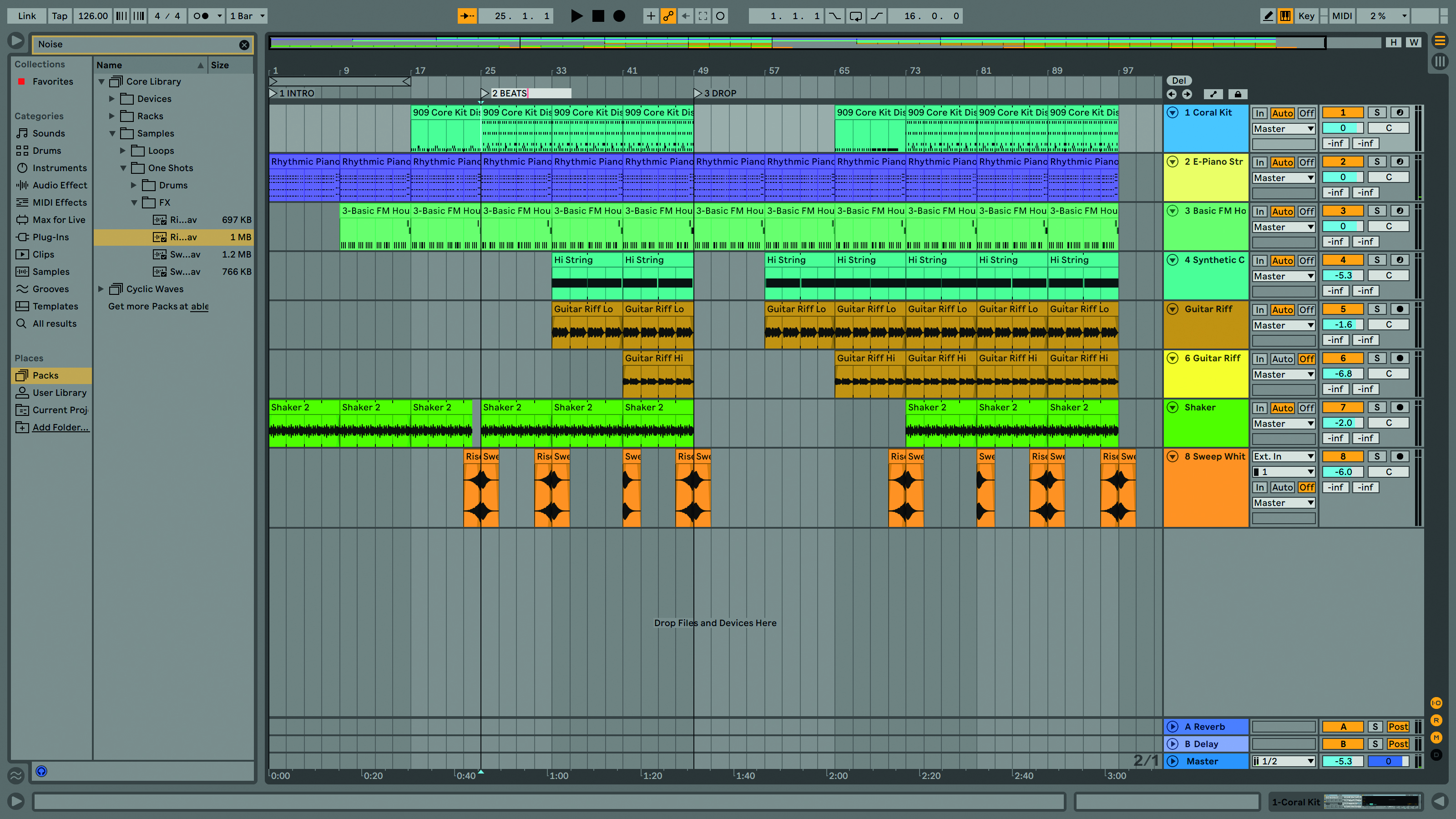
Task: Toggle Follow playback button
Action: coord(467,16)
